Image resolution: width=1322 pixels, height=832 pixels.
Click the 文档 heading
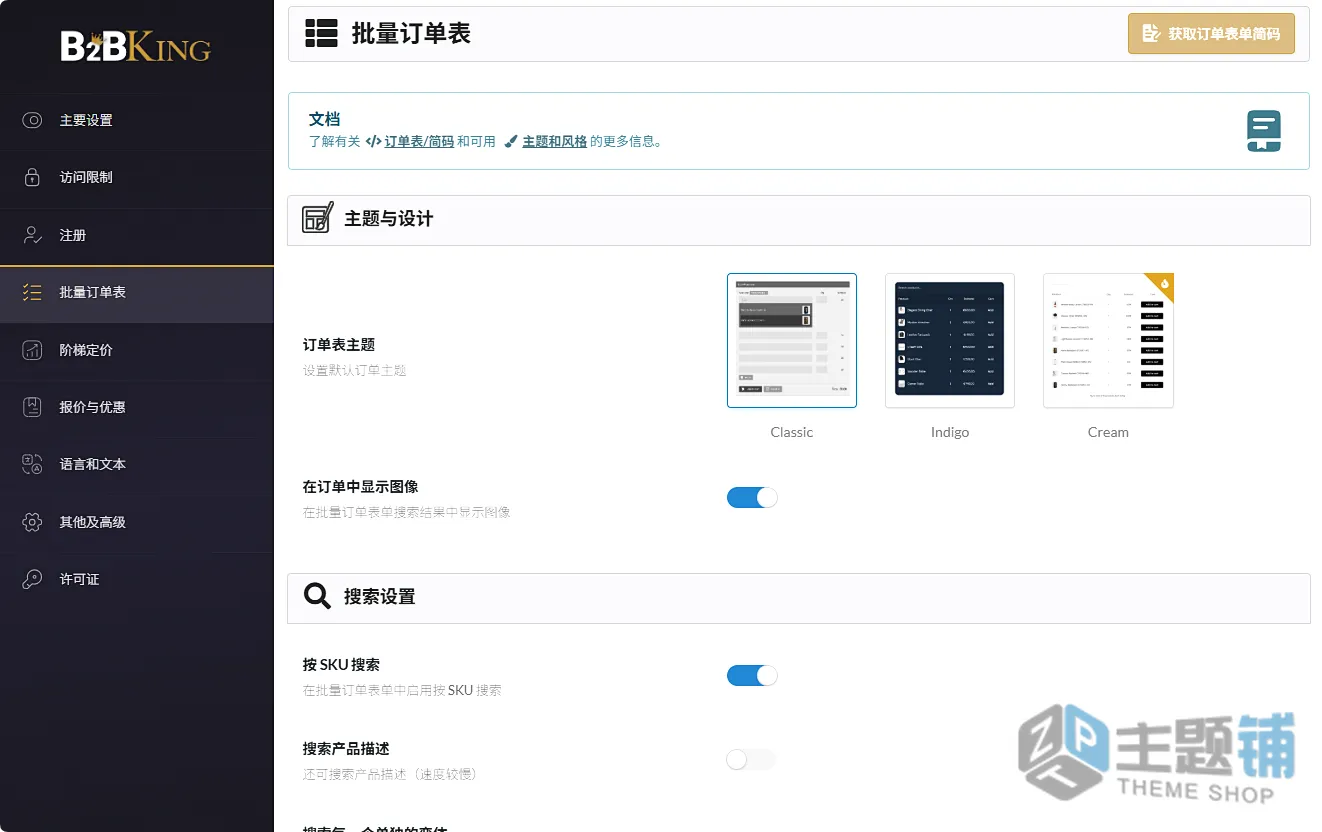325,119
